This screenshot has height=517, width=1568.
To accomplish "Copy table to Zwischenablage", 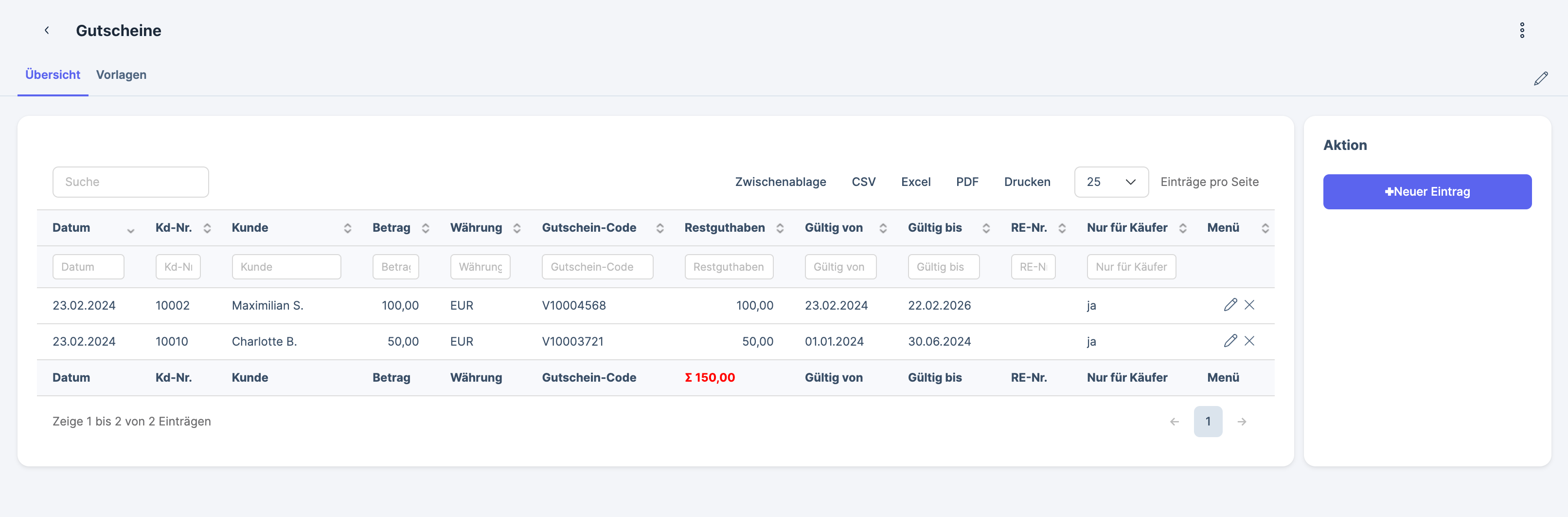I will (x=780, y=182).
